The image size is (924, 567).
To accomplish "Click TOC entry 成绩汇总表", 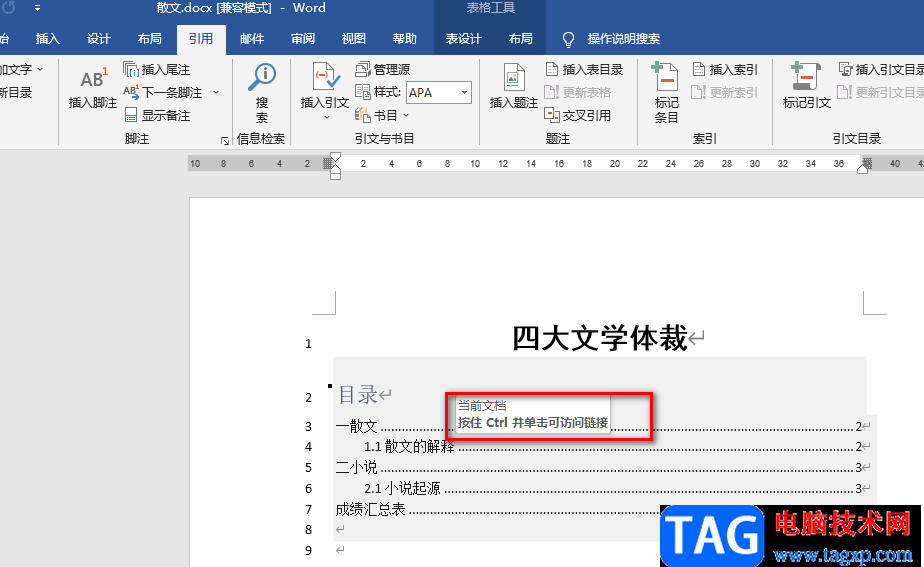I will click(370, 509).
